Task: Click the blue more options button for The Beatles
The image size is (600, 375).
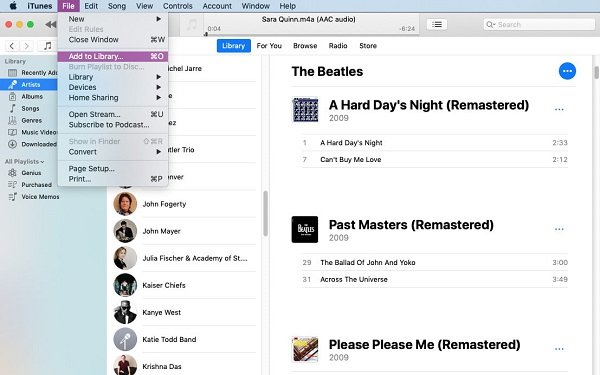Action: click(567, 71)
